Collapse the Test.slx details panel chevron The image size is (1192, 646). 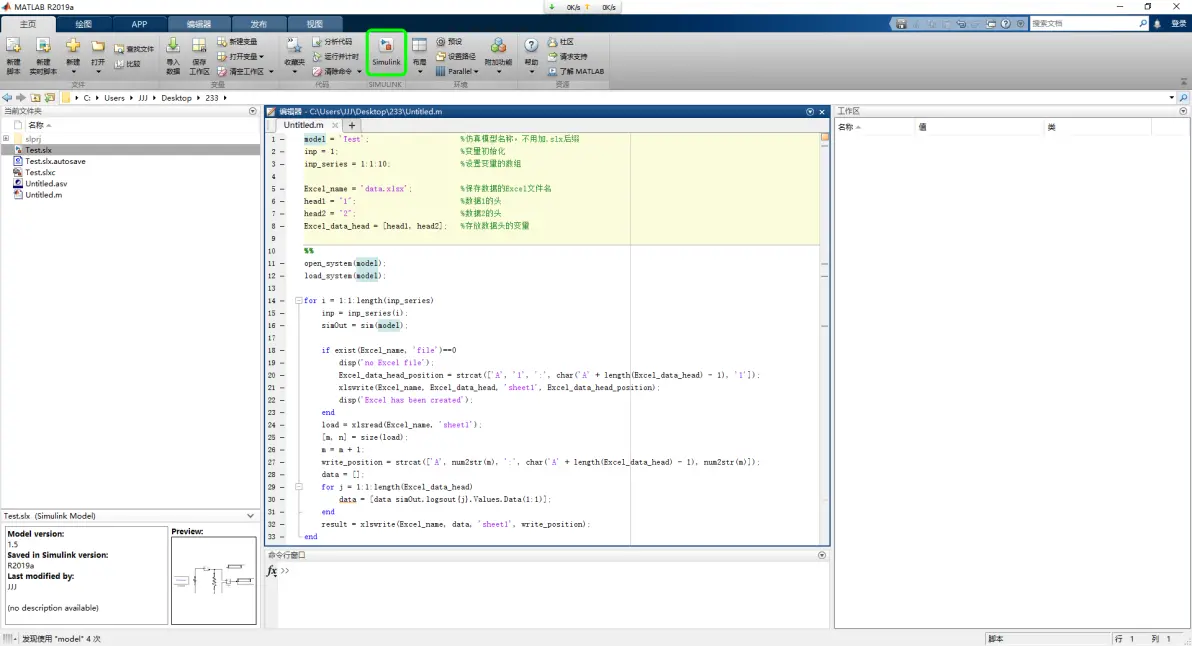[x=250, y=516]
